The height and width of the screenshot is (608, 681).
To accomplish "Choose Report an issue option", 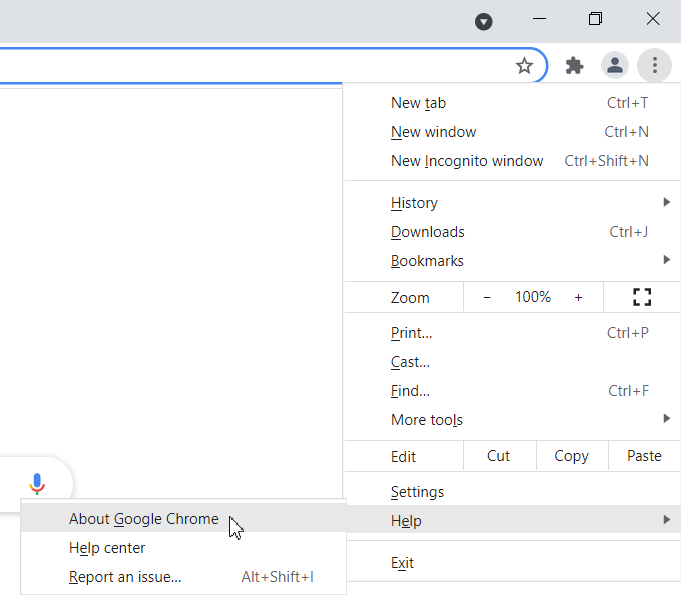I will pos(125,577).
